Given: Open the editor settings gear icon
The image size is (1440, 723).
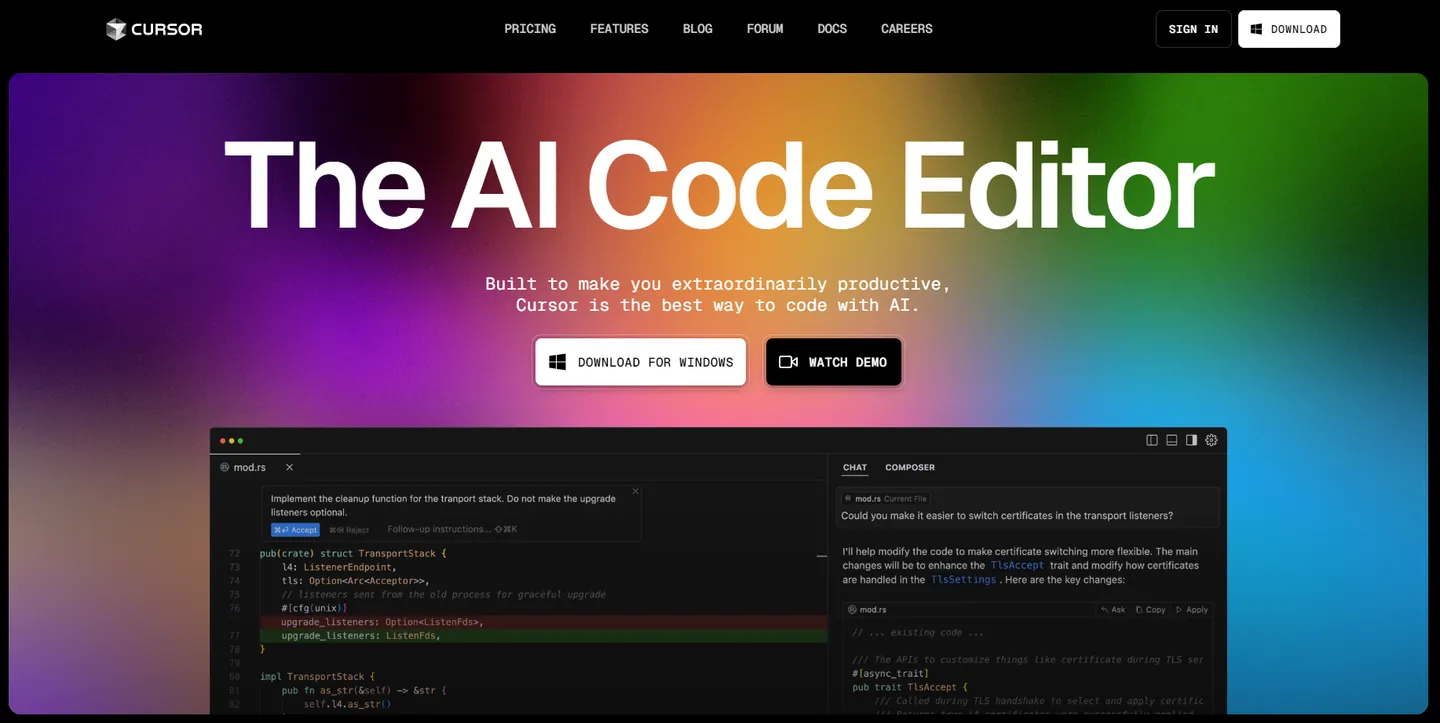Looking at the screenshot, I should tap(1212, 440).
